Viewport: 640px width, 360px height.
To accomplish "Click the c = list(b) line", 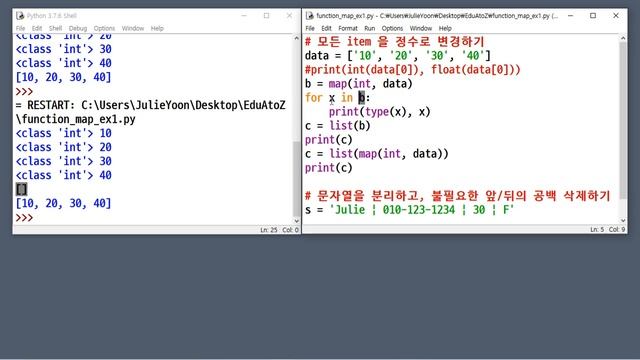I will click(338, 126).
